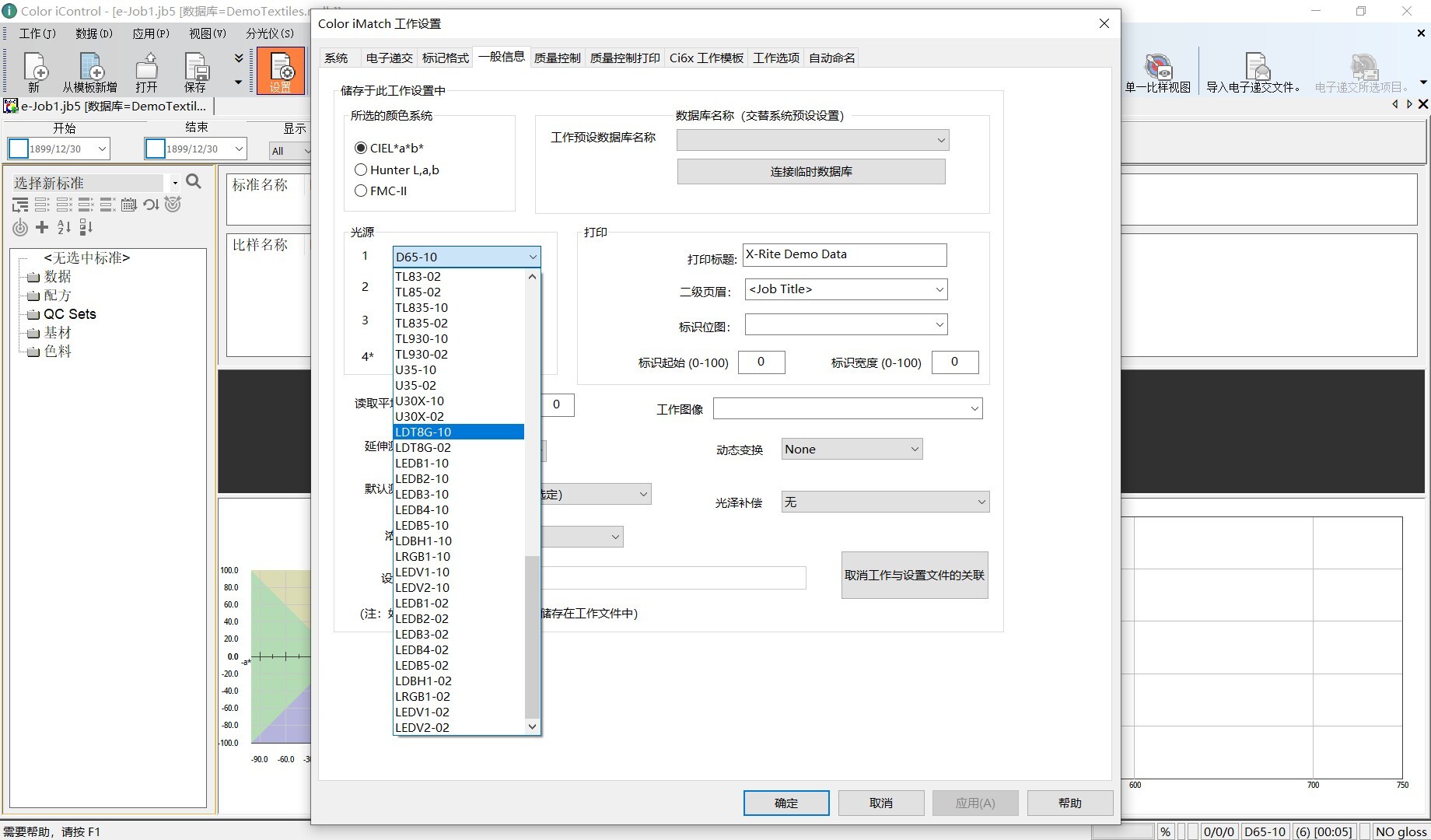Screen dimensions: 1431x840
Task: Click 从模板新增 new from template icon
Action: pyautogui.click(x=90, y=68)
